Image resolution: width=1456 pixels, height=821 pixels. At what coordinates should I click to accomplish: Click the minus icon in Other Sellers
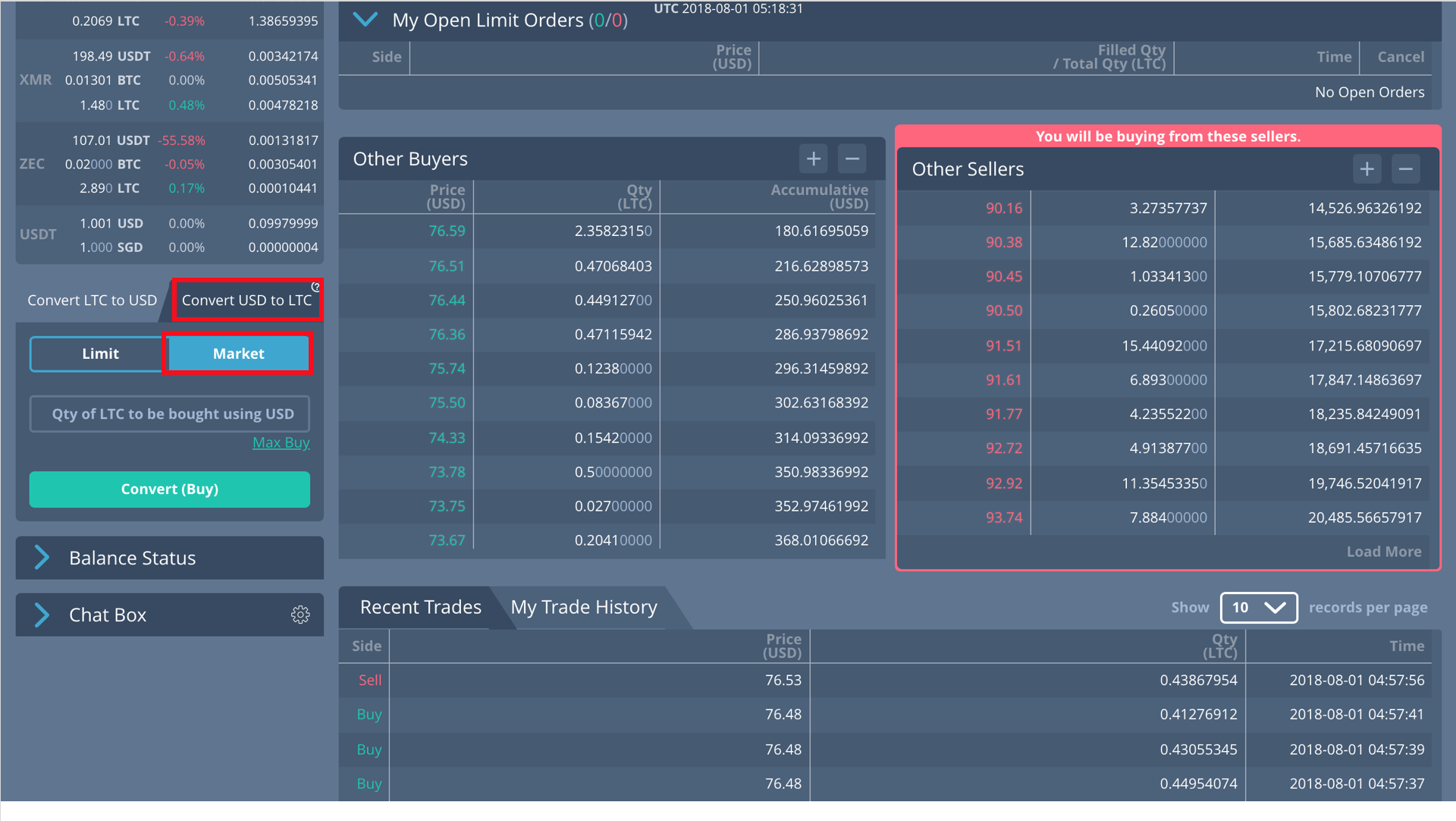click(1405, 169)
